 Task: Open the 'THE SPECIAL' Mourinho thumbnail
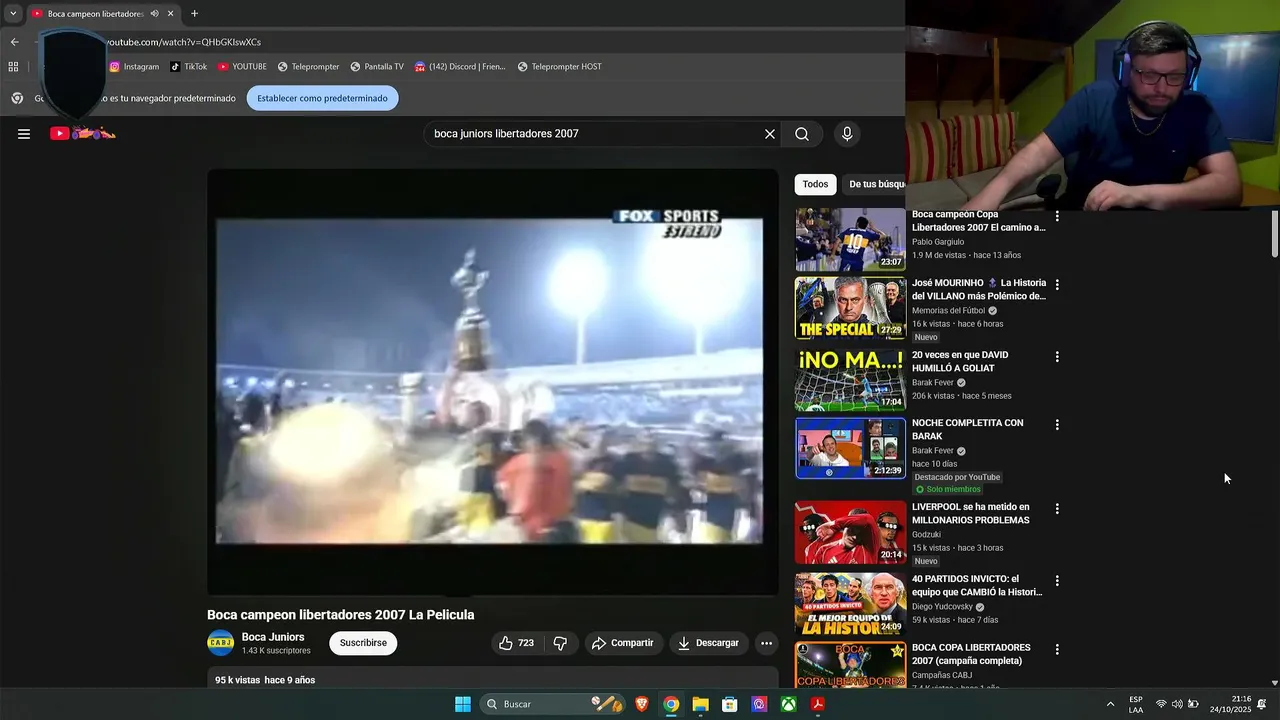coord(850,308)
